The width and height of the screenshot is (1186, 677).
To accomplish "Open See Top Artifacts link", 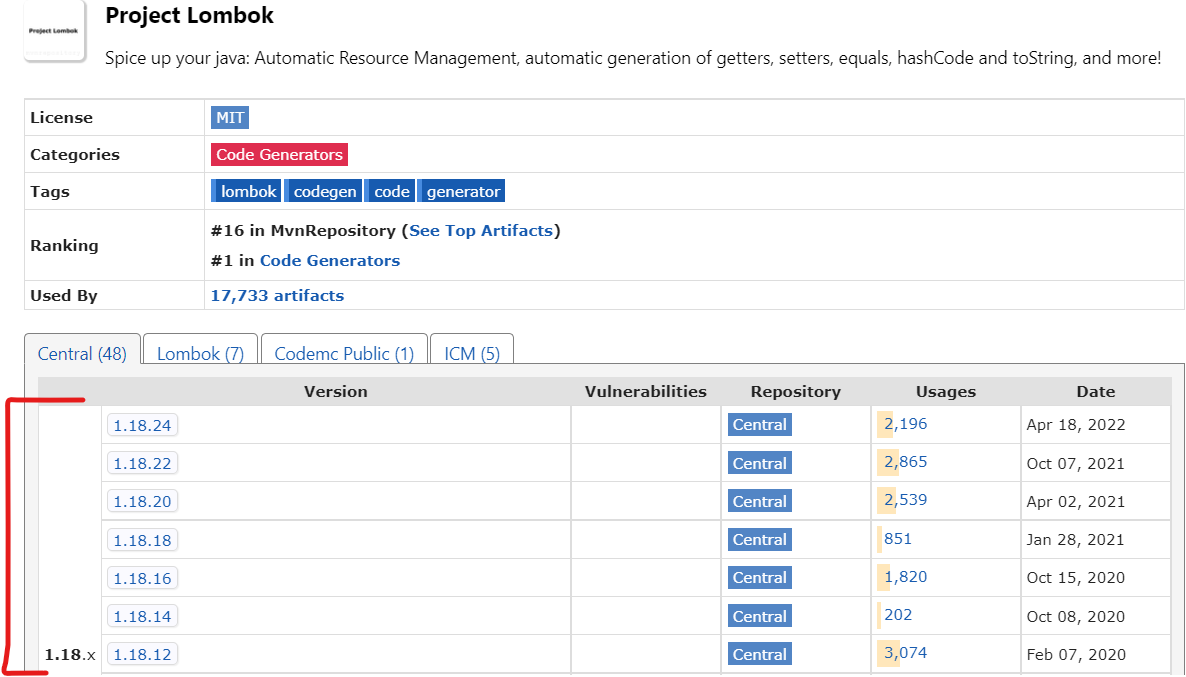I will pyautogui.click(x=481, y=231).
